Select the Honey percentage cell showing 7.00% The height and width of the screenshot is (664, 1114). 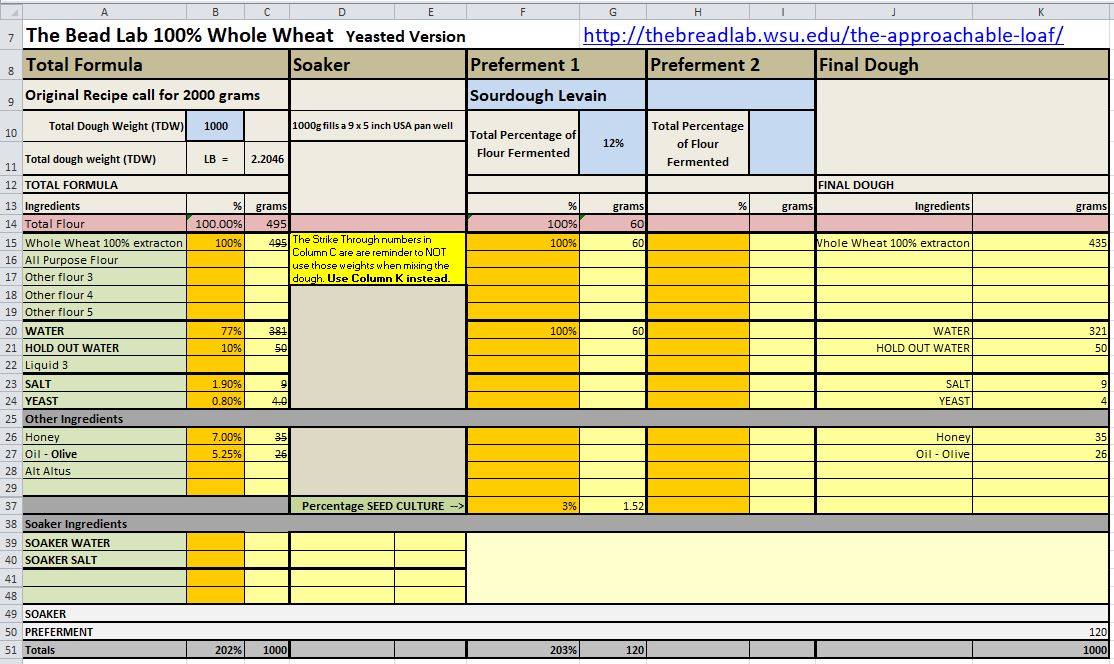click(215, 437)
